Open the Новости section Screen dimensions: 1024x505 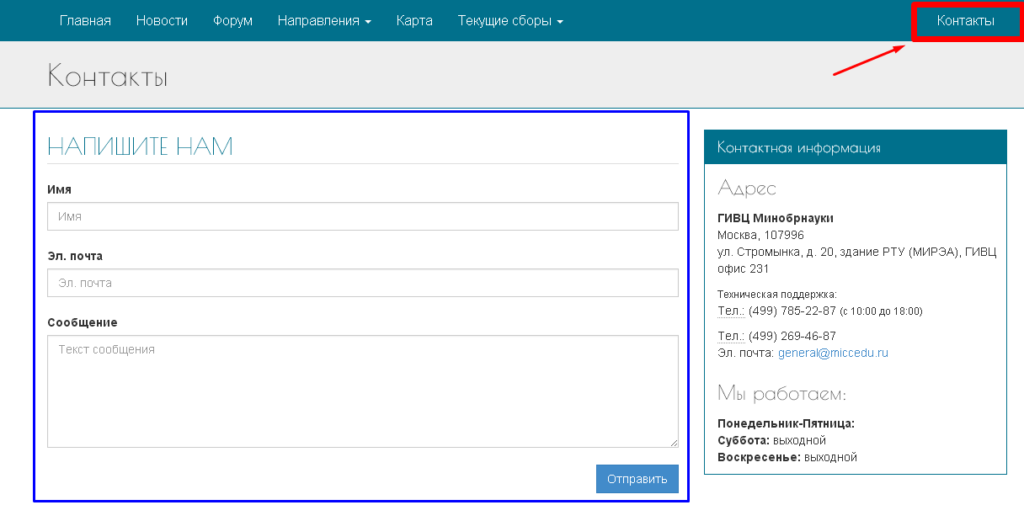click(162, 21)
